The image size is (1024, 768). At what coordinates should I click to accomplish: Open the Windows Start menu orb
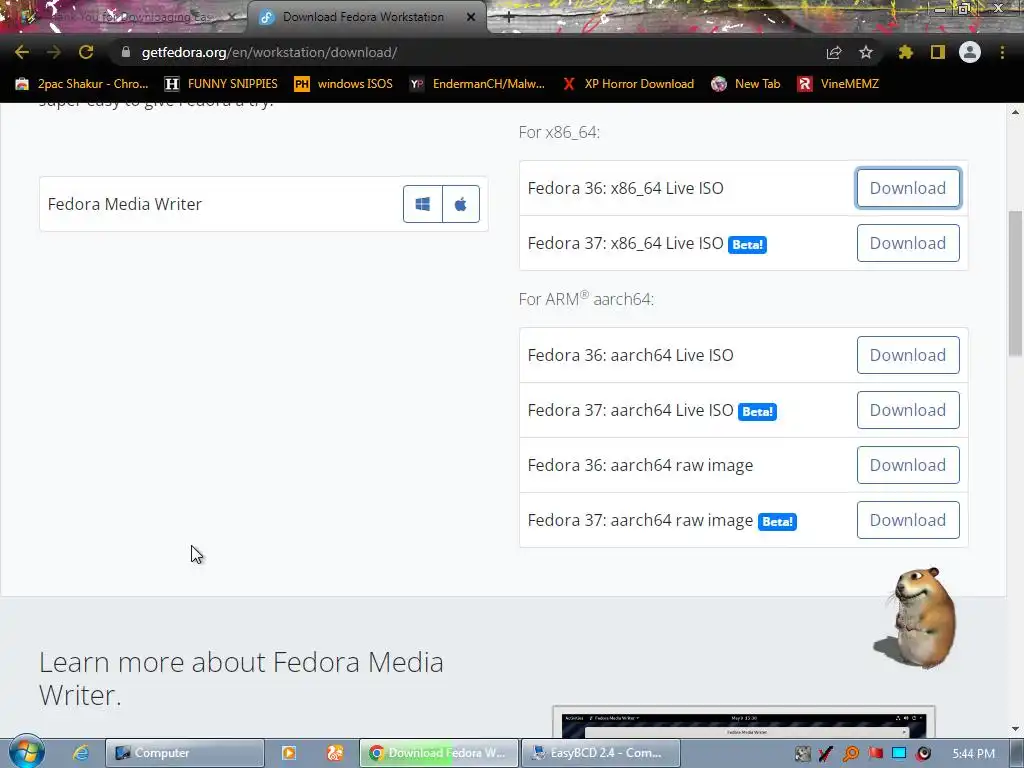(27, 752)
